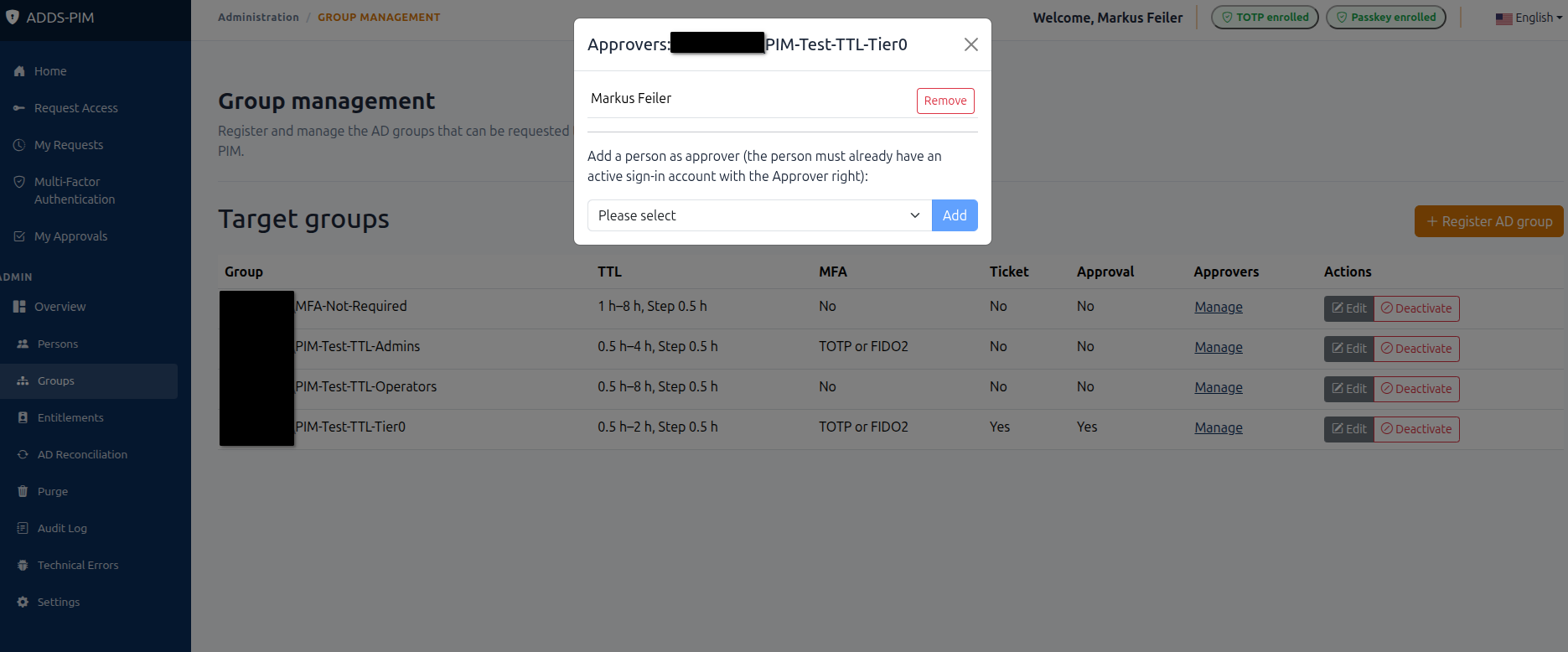The image size is (1568, 652).
Task: Open the Entitlements page
Action: click(70, 418)
